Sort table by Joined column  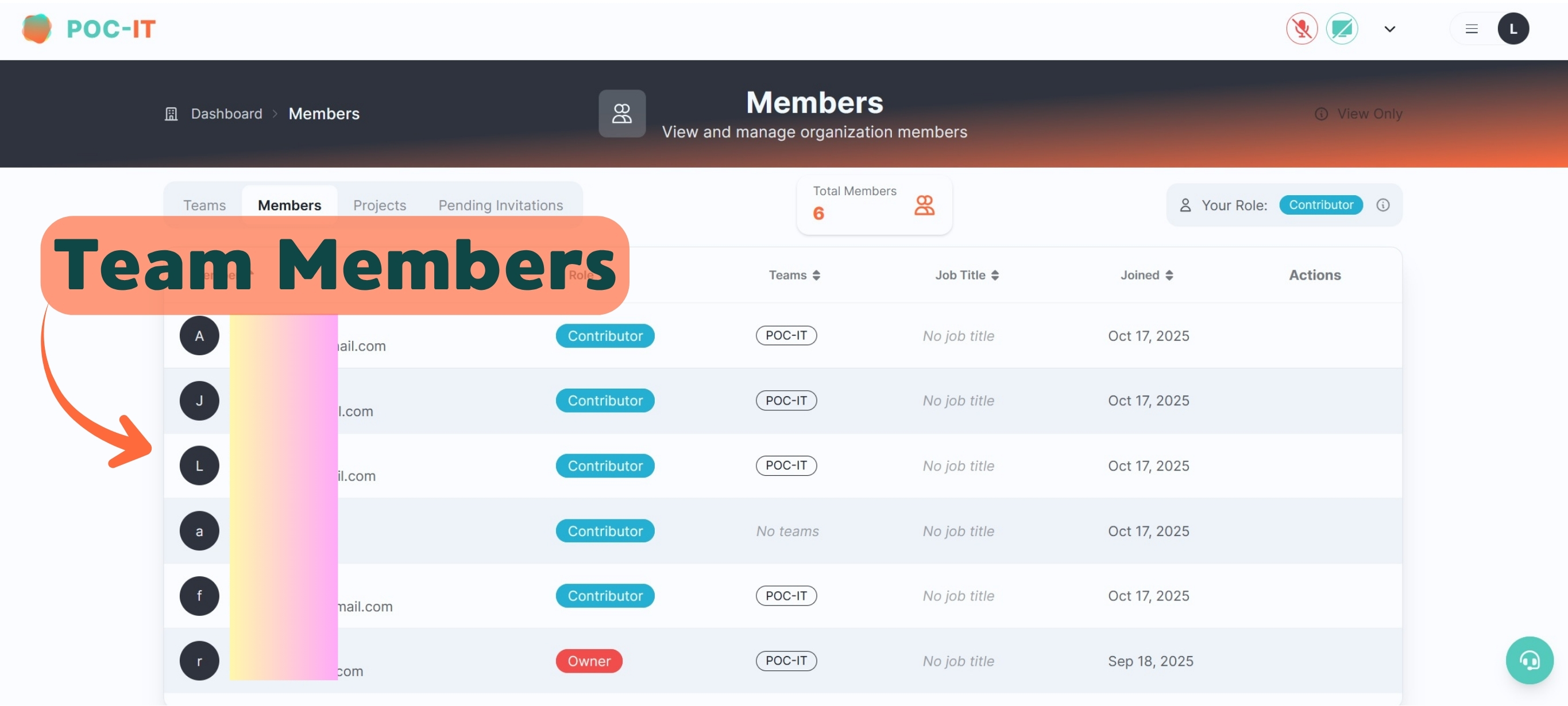coord(1146,276)
